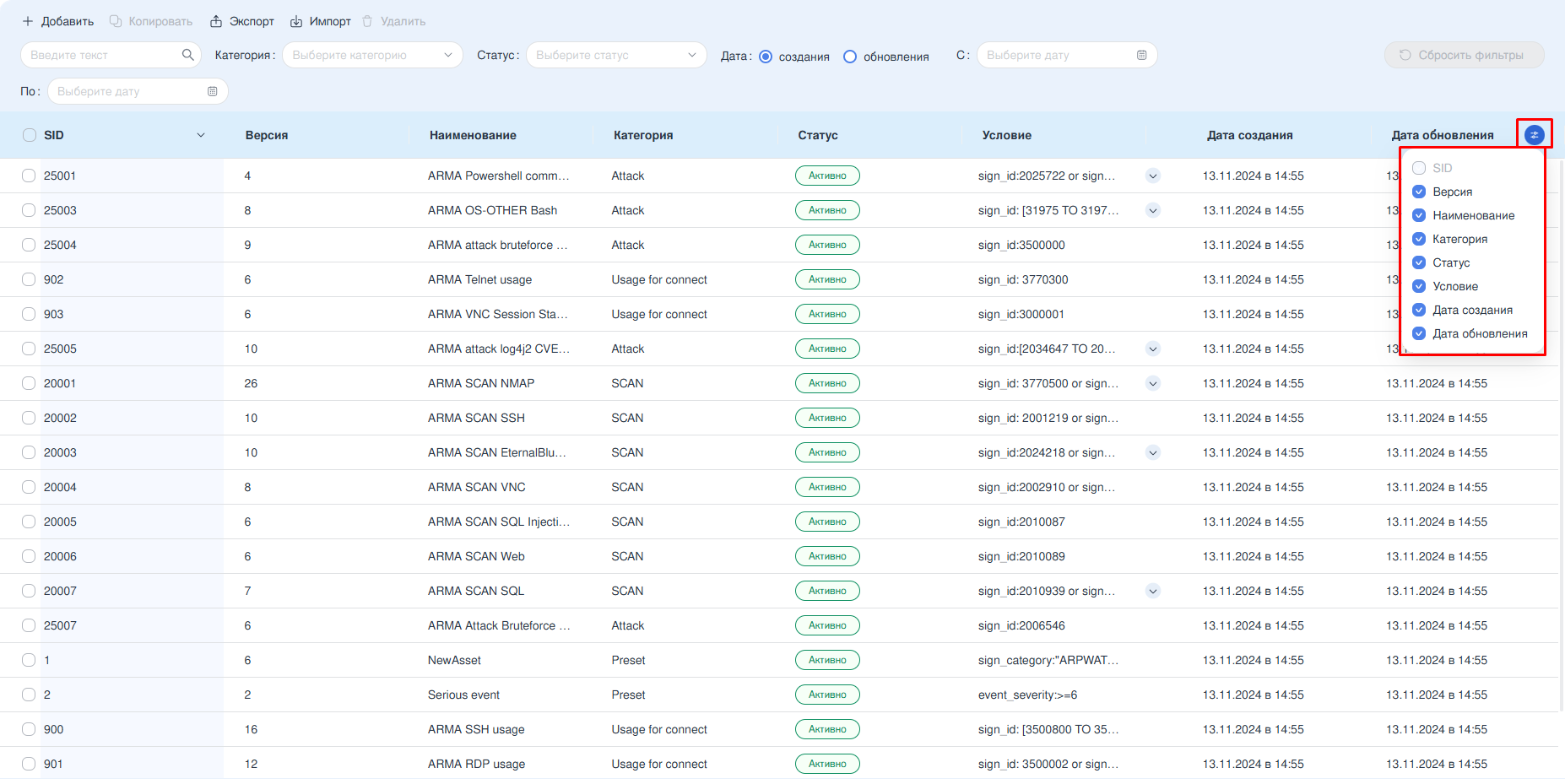Click the 'Дата создания' column menu entry
The image size is (1565, 784).
pyautogui.click(x=1472, y=310)
